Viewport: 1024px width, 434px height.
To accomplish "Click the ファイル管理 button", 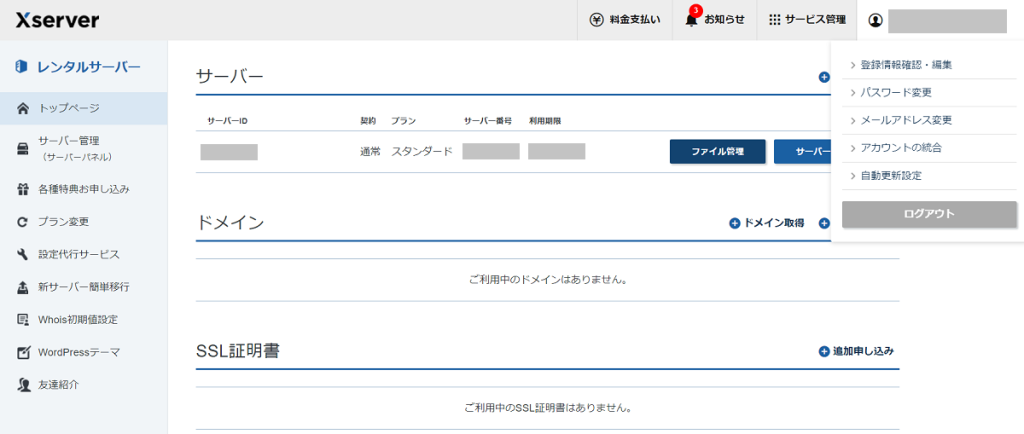I will 718,151.
